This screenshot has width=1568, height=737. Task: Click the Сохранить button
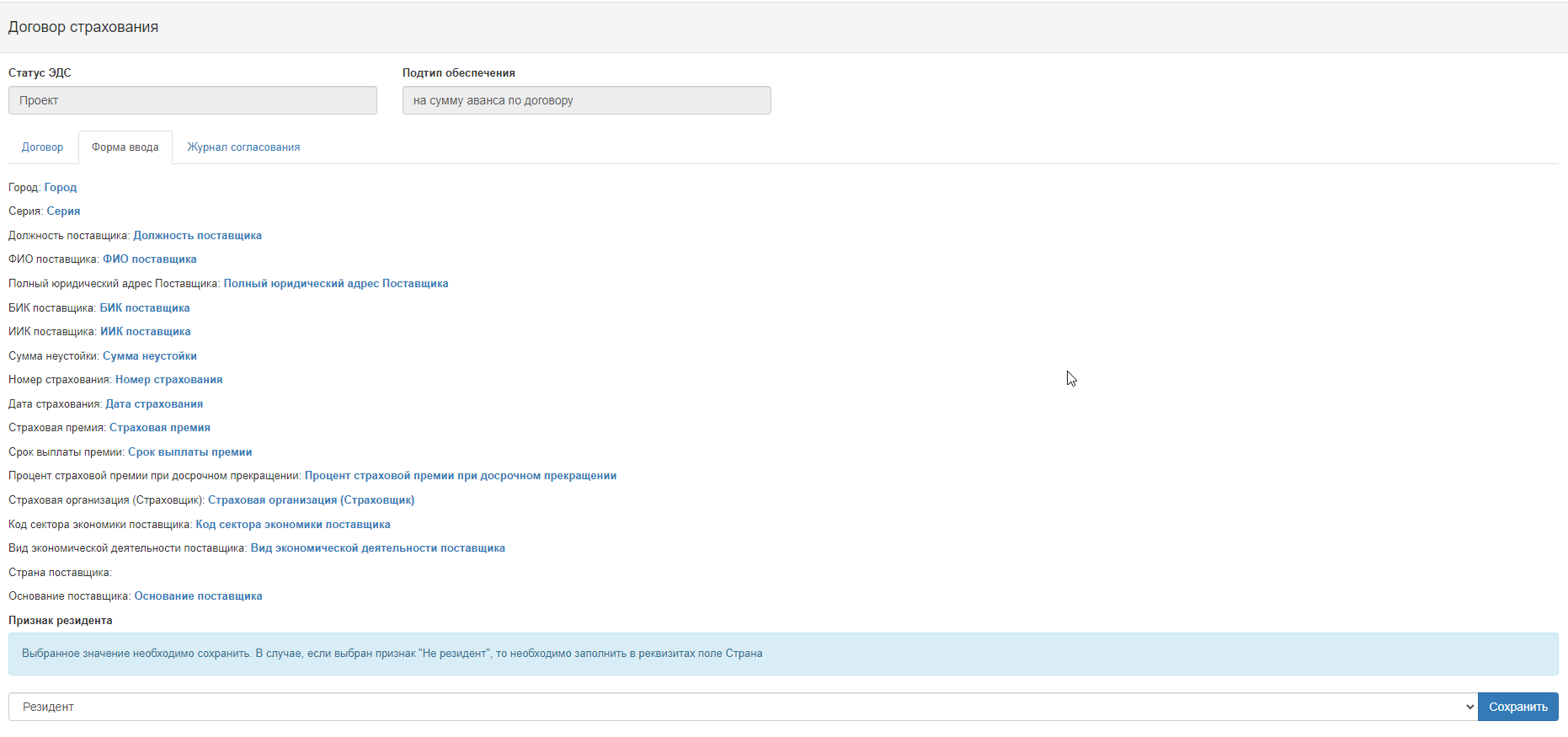pos(1517,707)
